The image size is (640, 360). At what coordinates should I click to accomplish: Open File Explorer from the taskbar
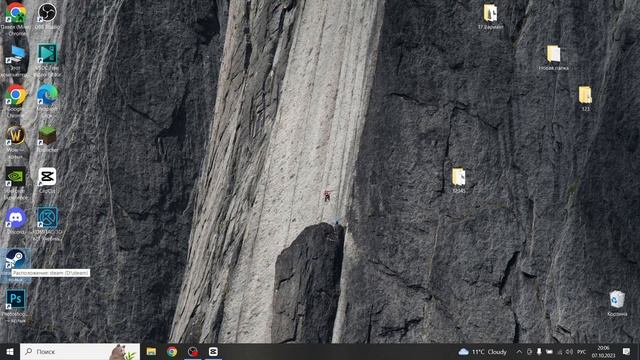(x=151, y=351)
